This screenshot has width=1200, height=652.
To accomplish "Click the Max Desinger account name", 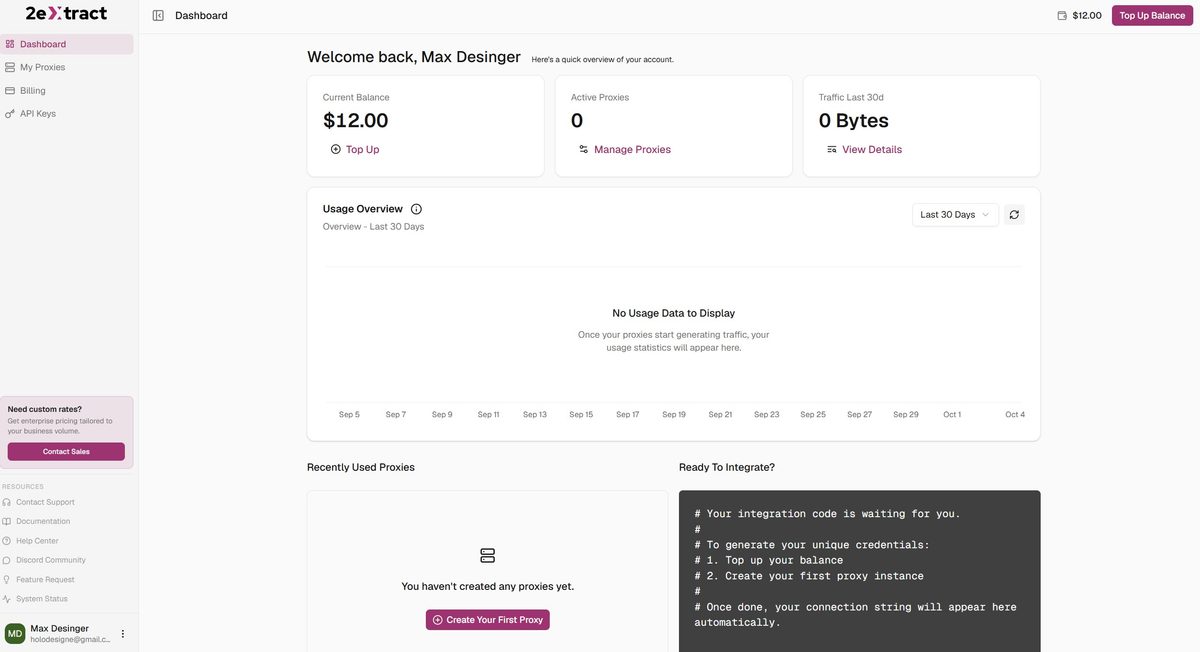I will click(x=59, y=628).
